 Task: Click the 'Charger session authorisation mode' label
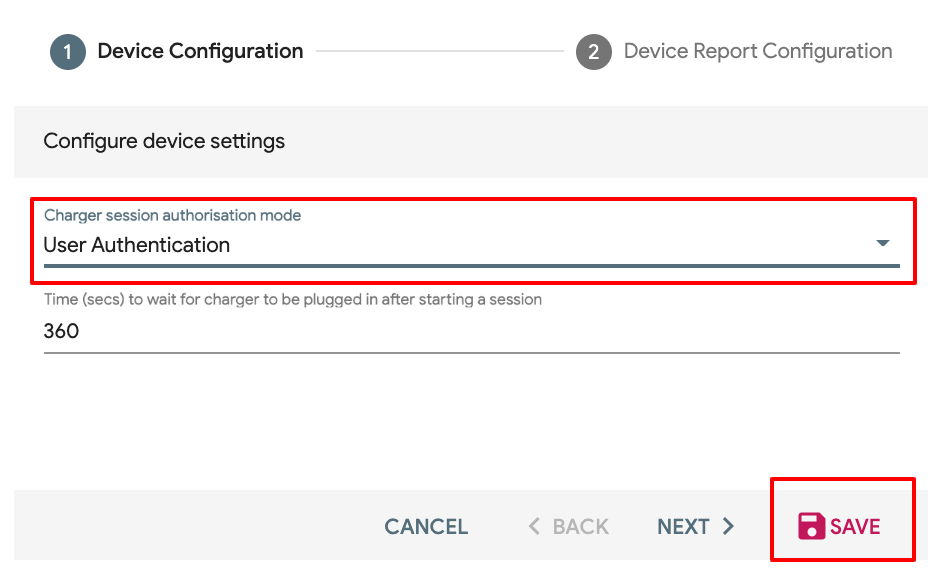(173, 215)
